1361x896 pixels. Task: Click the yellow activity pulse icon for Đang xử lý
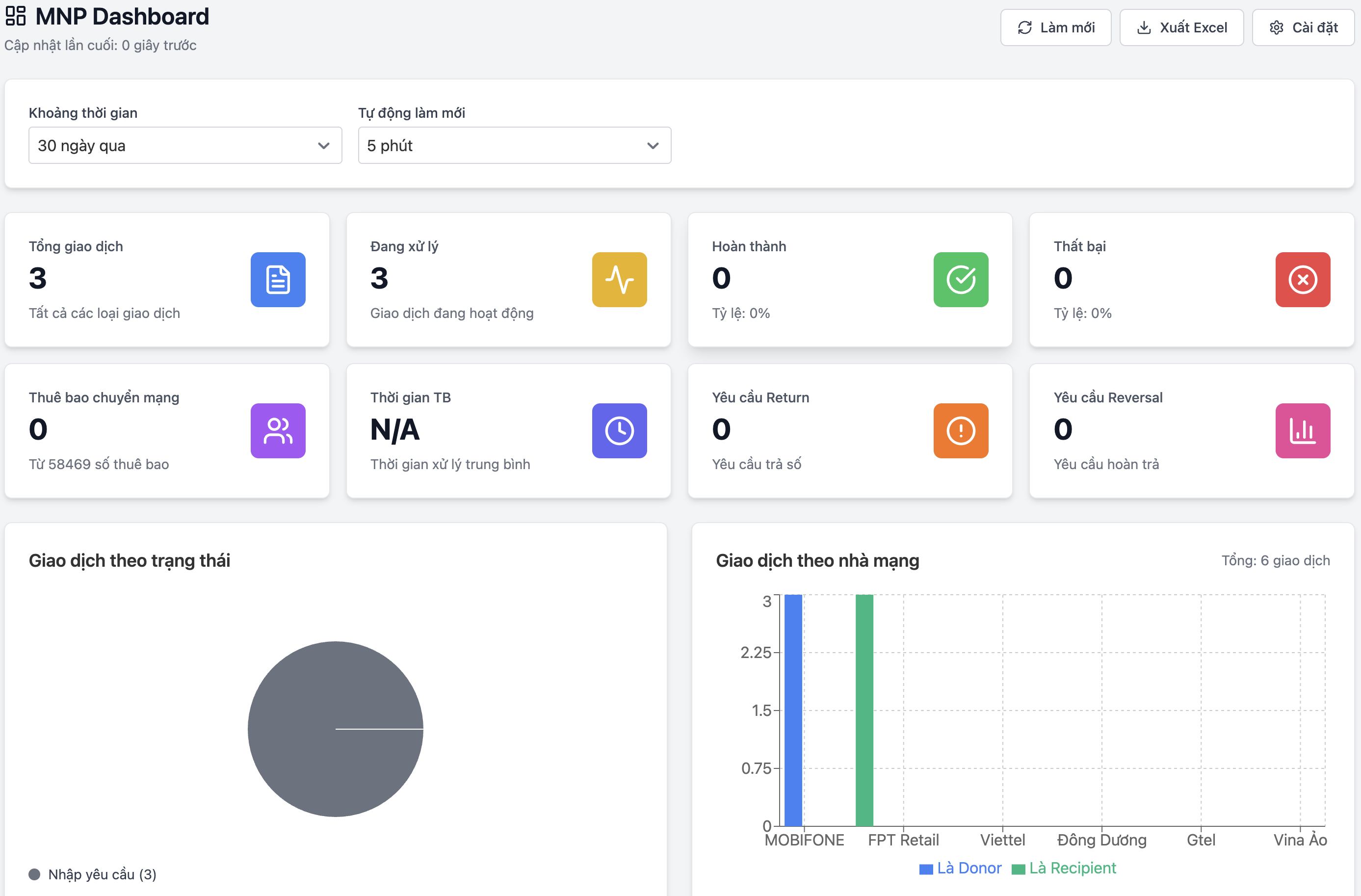(x=619, y=280)
